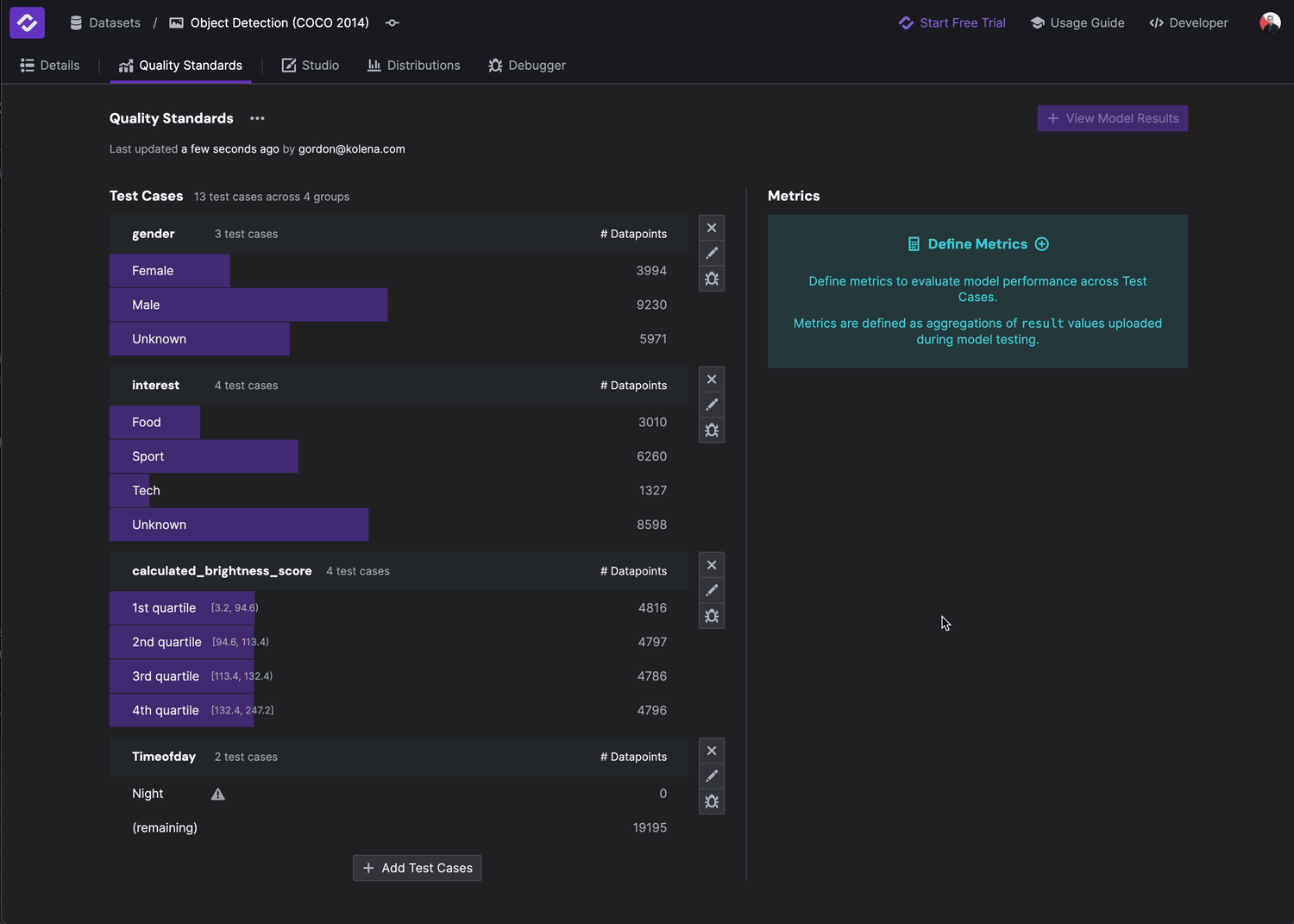The width and height of the screenshot is (1294, 924).
Task: Remove the gender test case group
Action: point(712,228)
